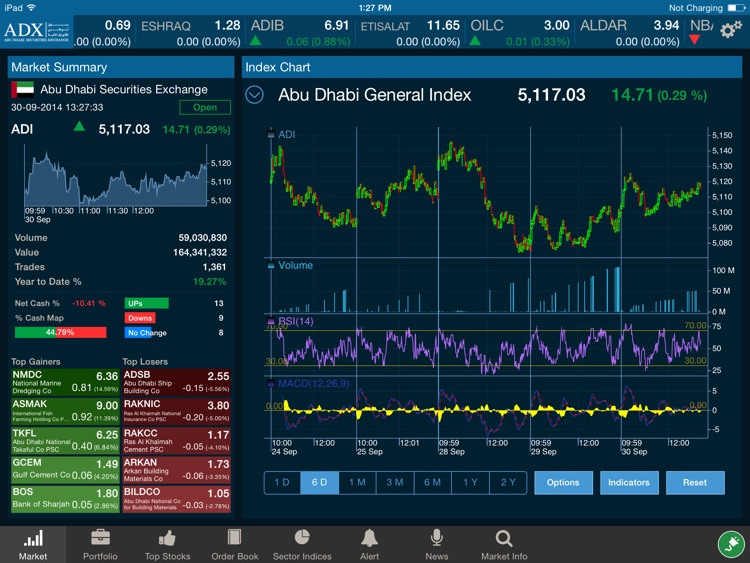The image size is (750, 563).
Task: Open Market tab bar chart icon
Action: (33, 538)
